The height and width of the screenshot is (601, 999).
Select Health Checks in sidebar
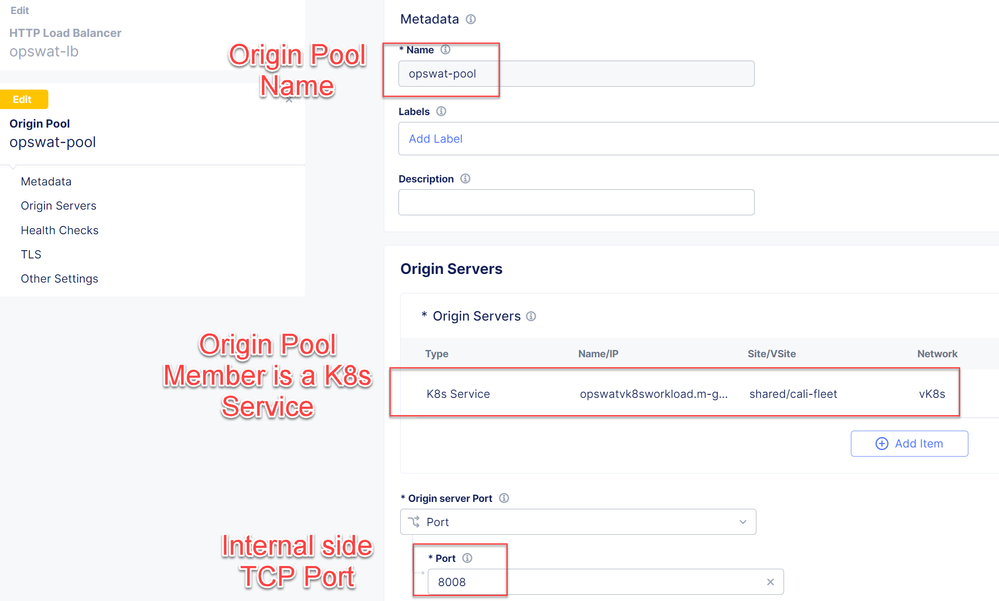tap(60, 230)
